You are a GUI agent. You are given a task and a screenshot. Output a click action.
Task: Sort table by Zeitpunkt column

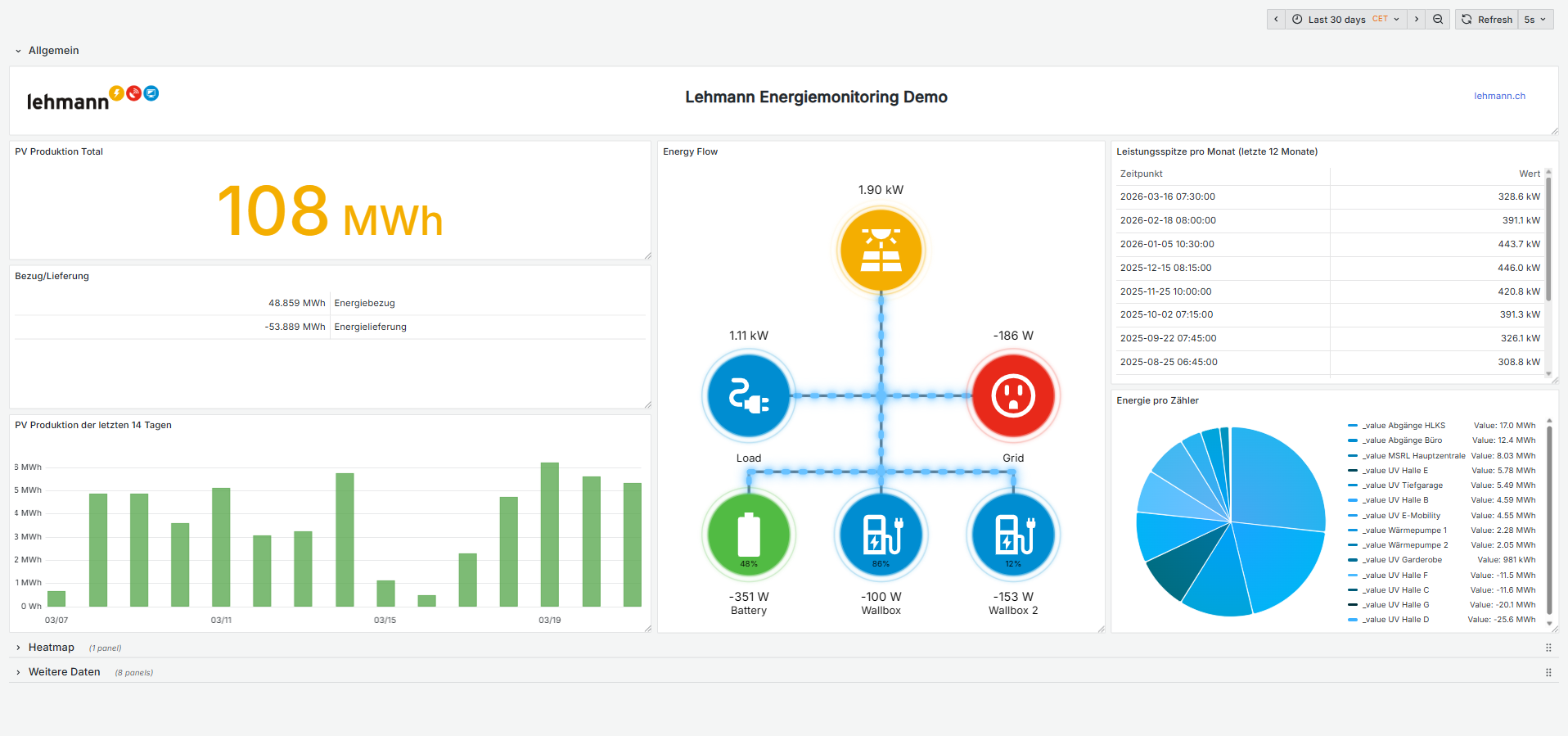(x=1141, y=174)
